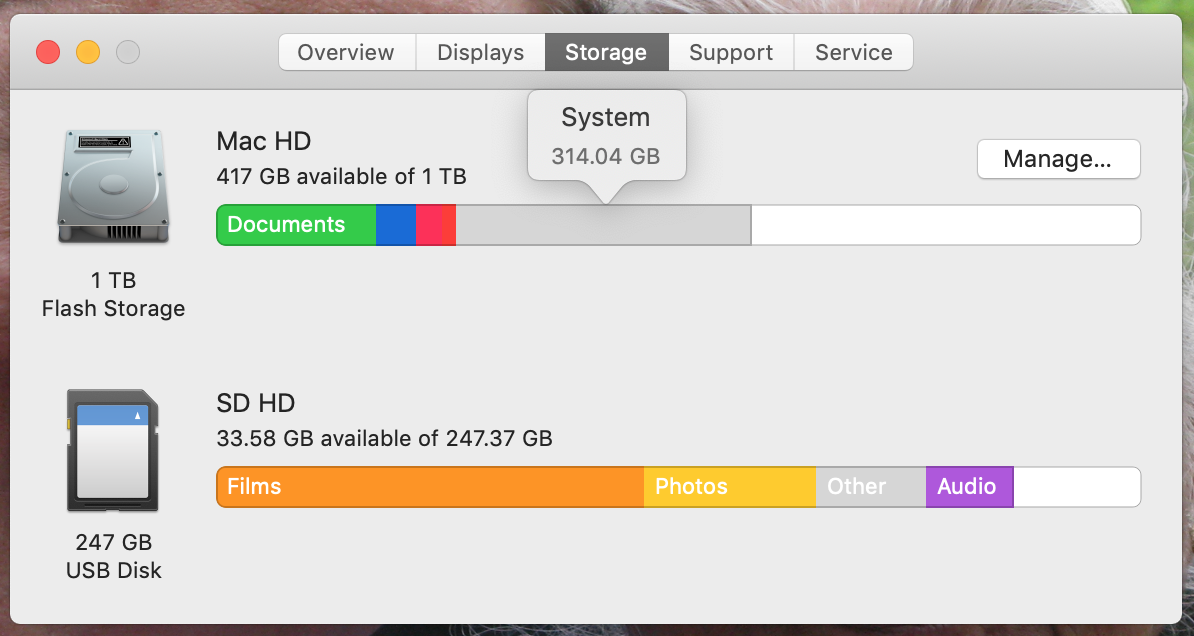Click the free space in Mac HD bar

pos(945,225)
